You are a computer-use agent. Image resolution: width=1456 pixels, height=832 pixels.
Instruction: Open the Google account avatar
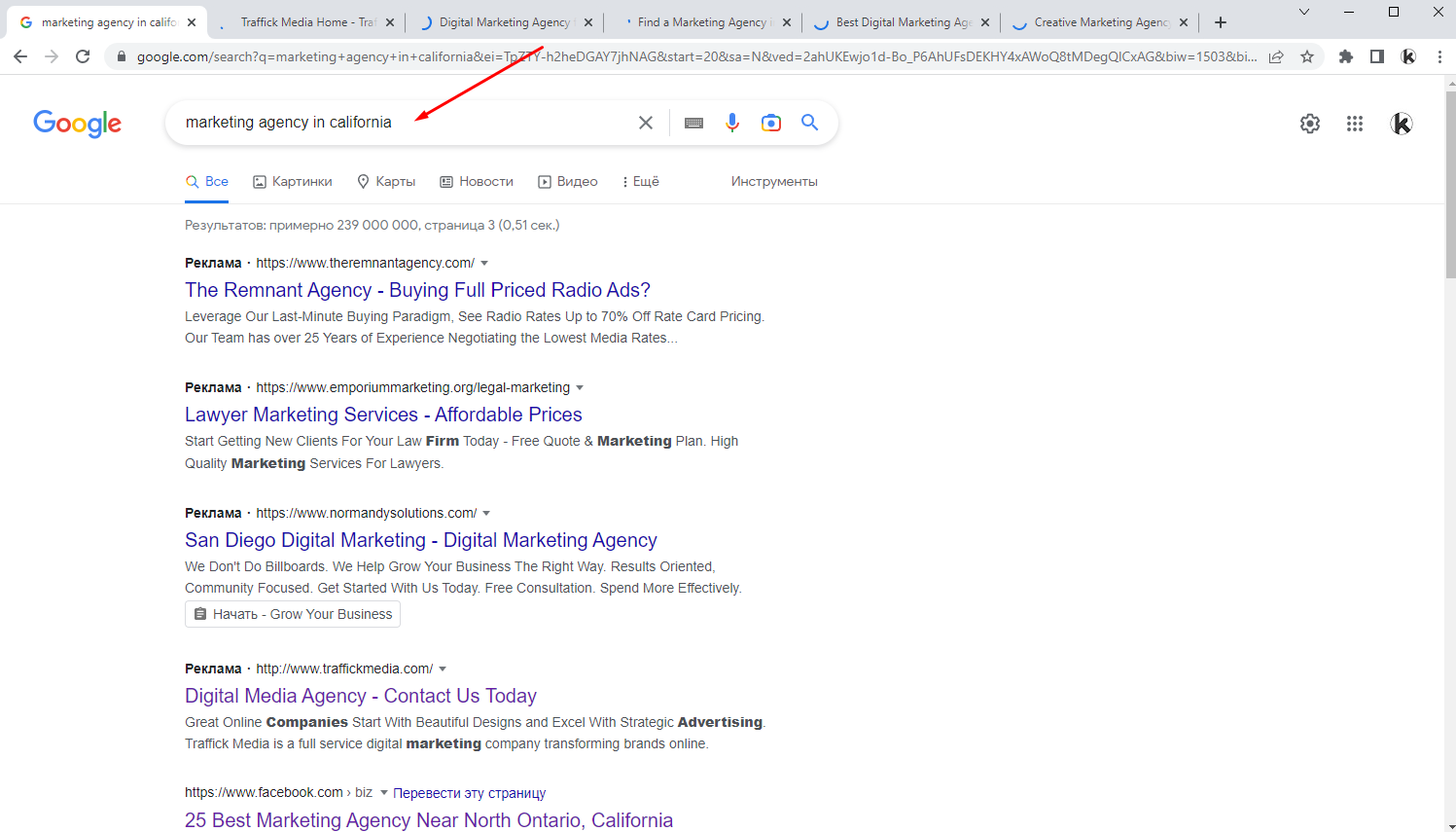pyautogui.click(x=1402, y=124)
